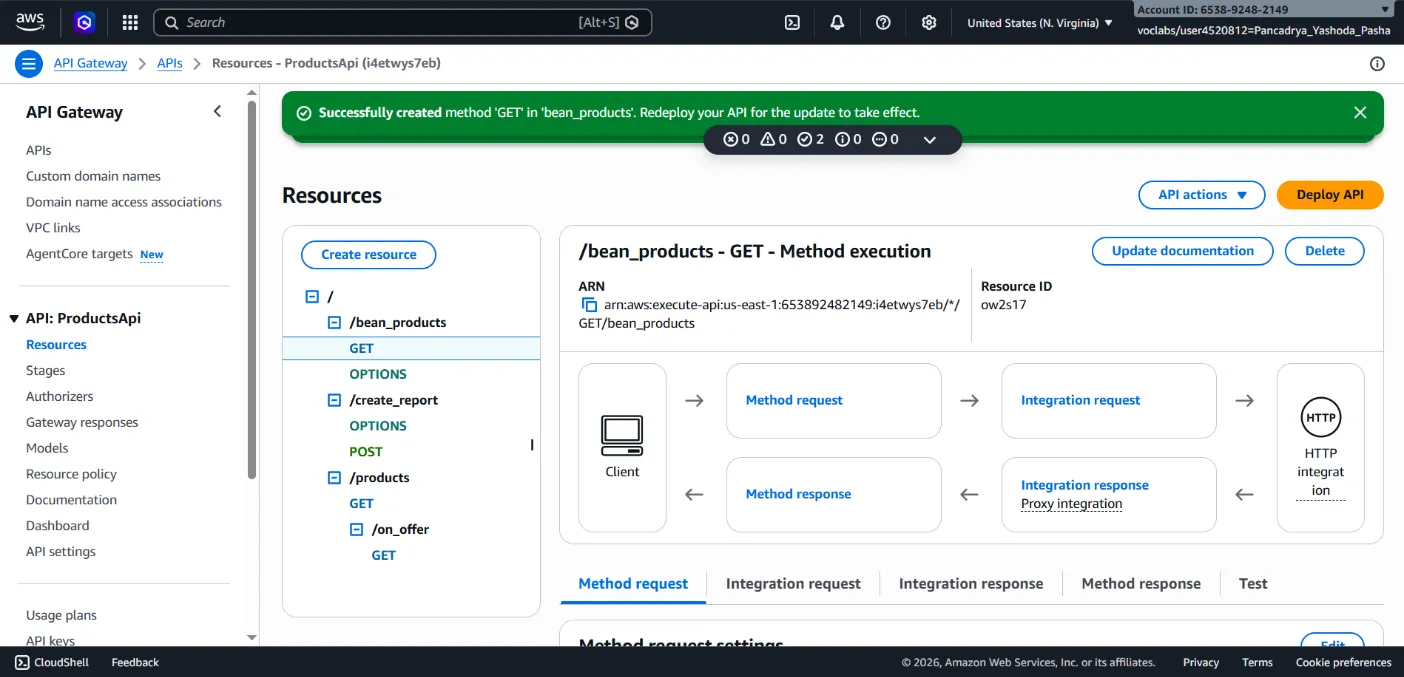Switch to the Test tab
The width and height of the screenshot is (1404, 677).
pos(1253,584)
